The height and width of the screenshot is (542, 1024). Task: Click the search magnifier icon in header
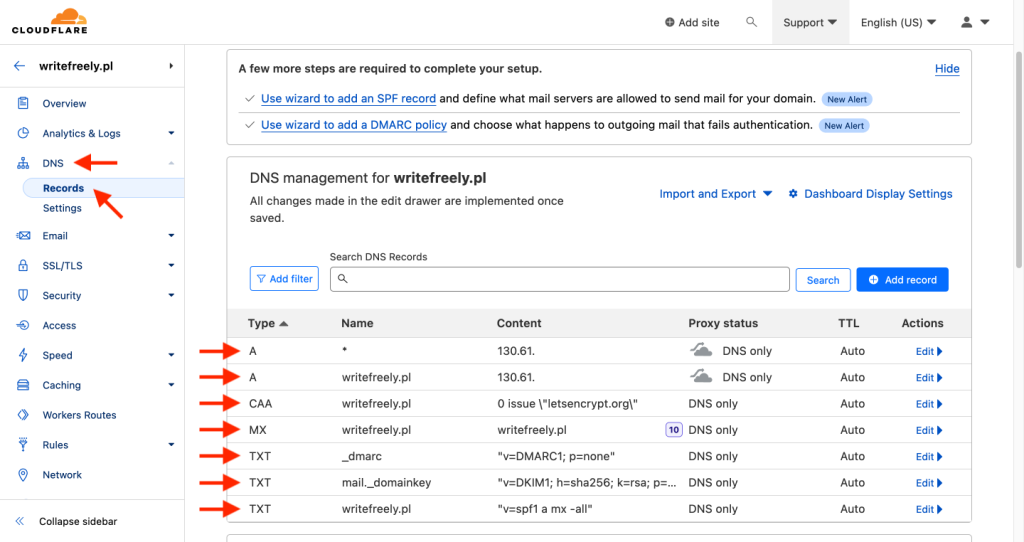click(752, 22)
